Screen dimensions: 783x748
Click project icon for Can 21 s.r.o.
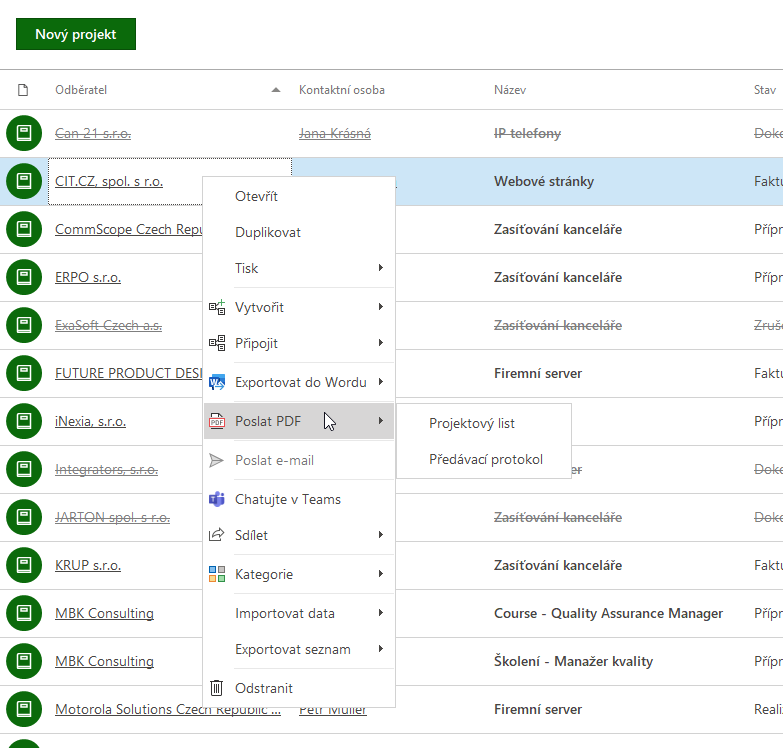[x=24, y=133]
